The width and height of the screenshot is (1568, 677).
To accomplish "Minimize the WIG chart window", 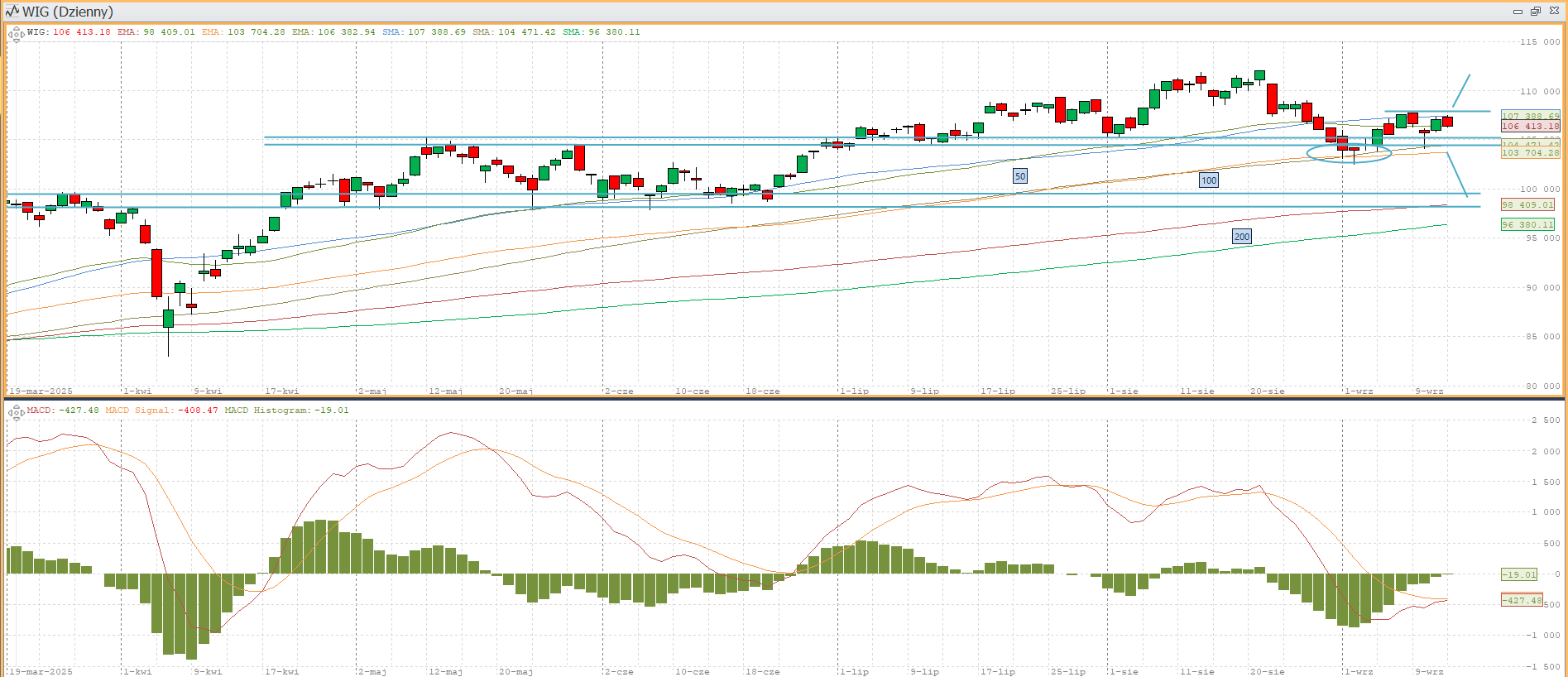I will (1518, 12).
